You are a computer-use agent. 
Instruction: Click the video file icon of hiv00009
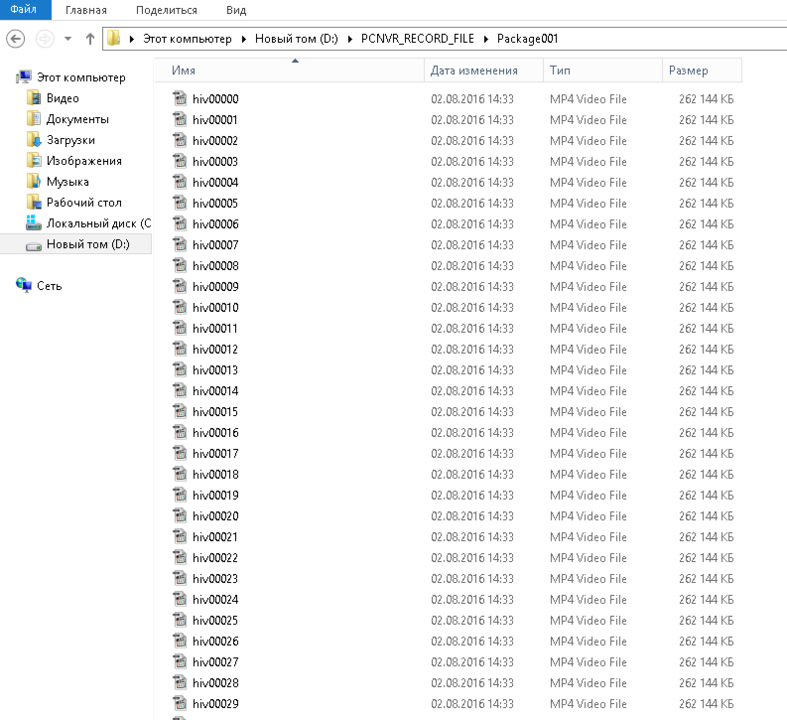(180, 286)
